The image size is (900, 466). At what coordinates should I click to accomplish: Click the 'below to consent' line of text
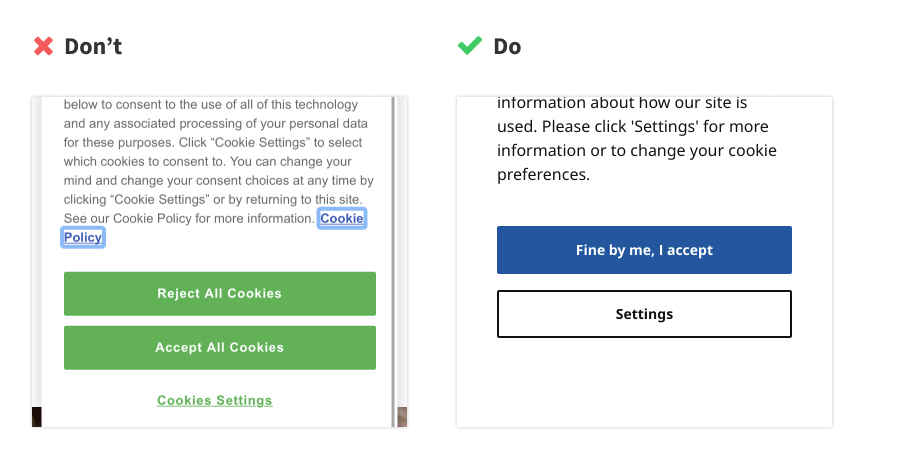[210, 105]
